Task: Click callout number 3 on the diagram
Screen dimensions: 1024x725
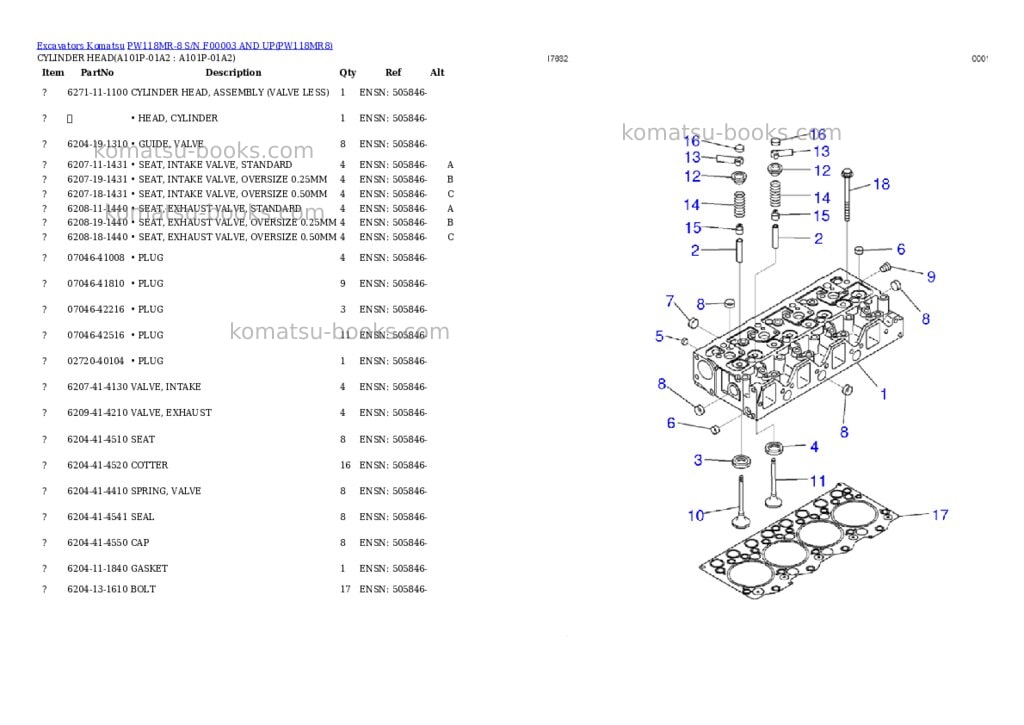Action: [x=698, y=460]
